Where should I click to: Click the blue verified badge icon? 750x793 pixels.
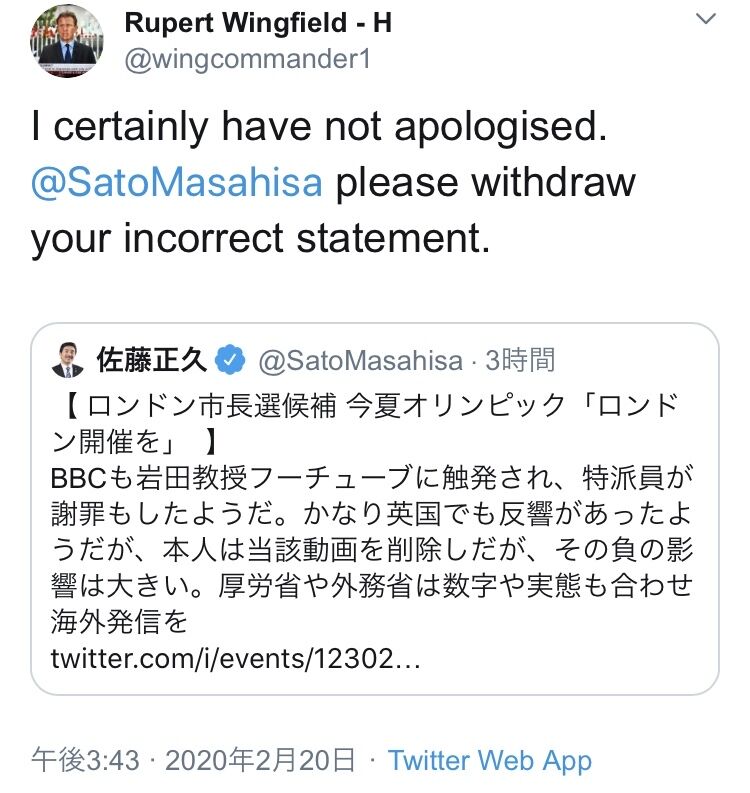point(230,359)
